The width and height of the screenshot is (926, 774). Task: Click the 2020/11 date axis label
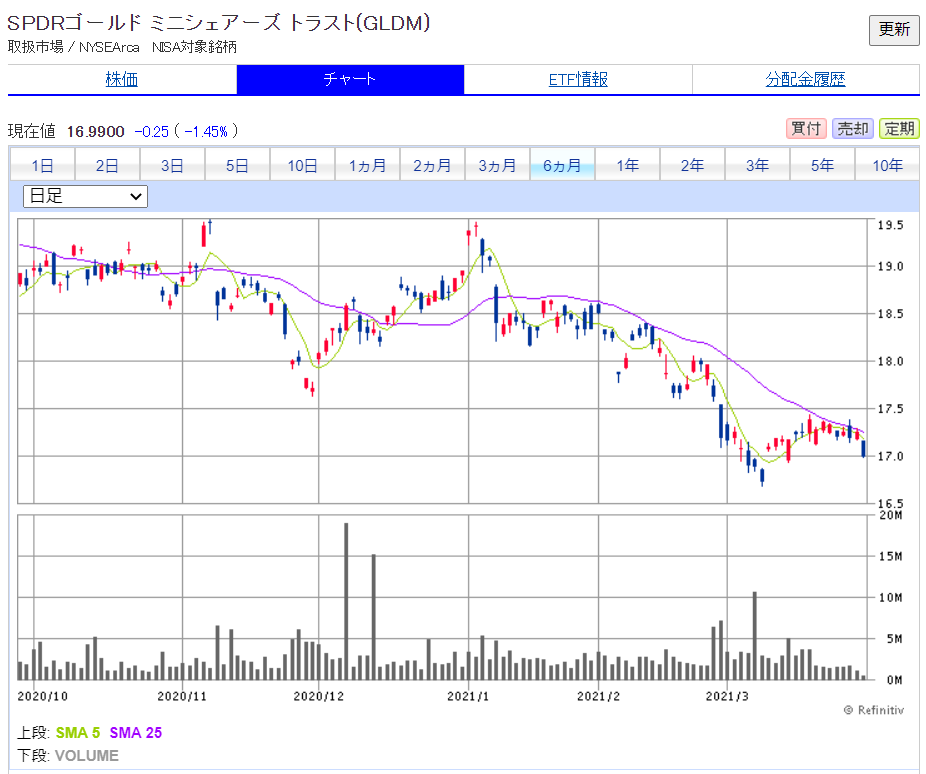point(182,696)
